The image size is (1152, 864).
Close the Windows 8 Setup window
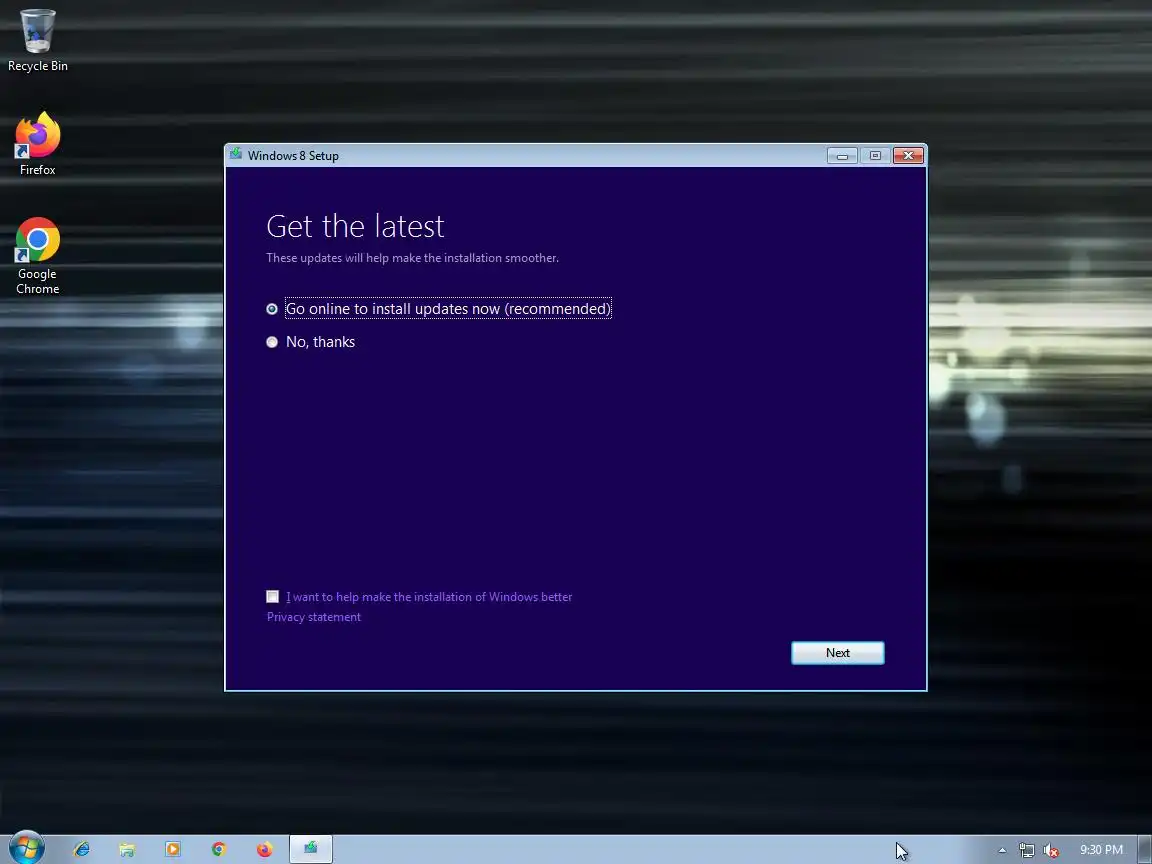pos(908,156)
